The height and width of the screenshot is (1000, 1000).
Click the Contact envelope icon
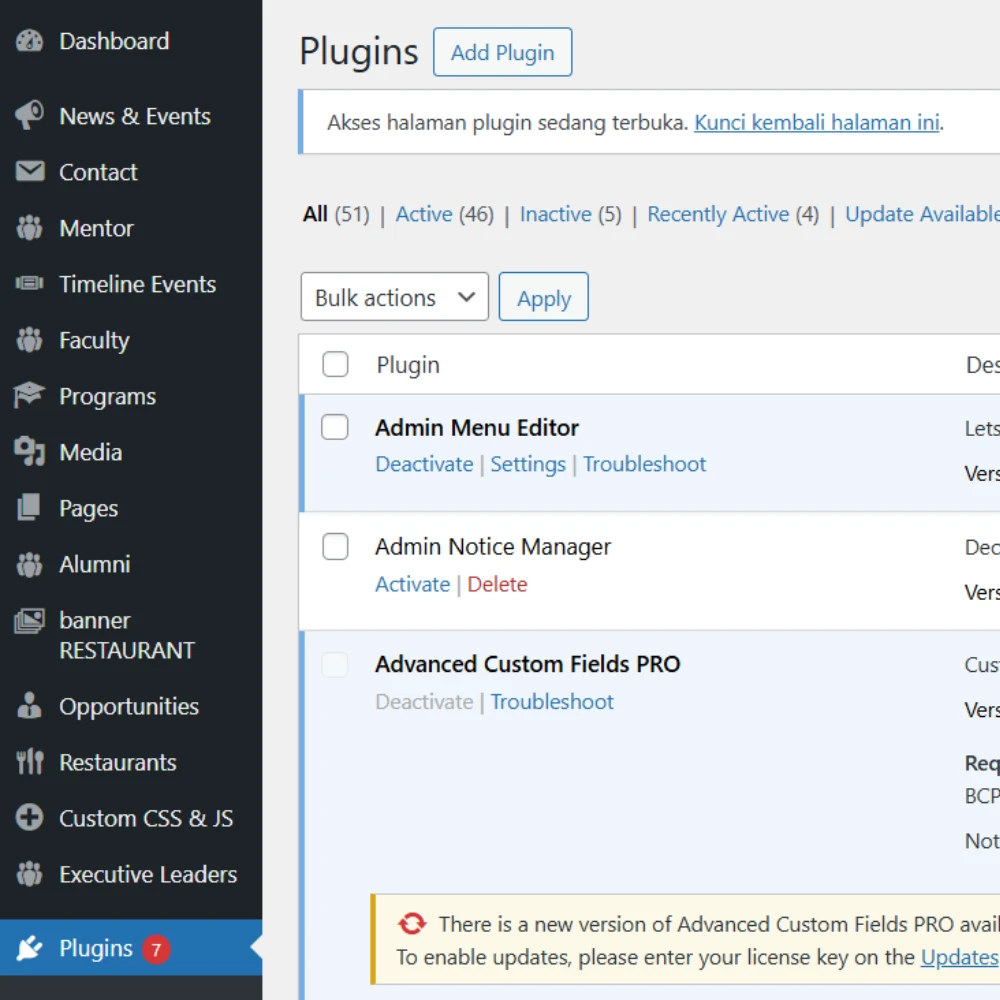[30, 172]
